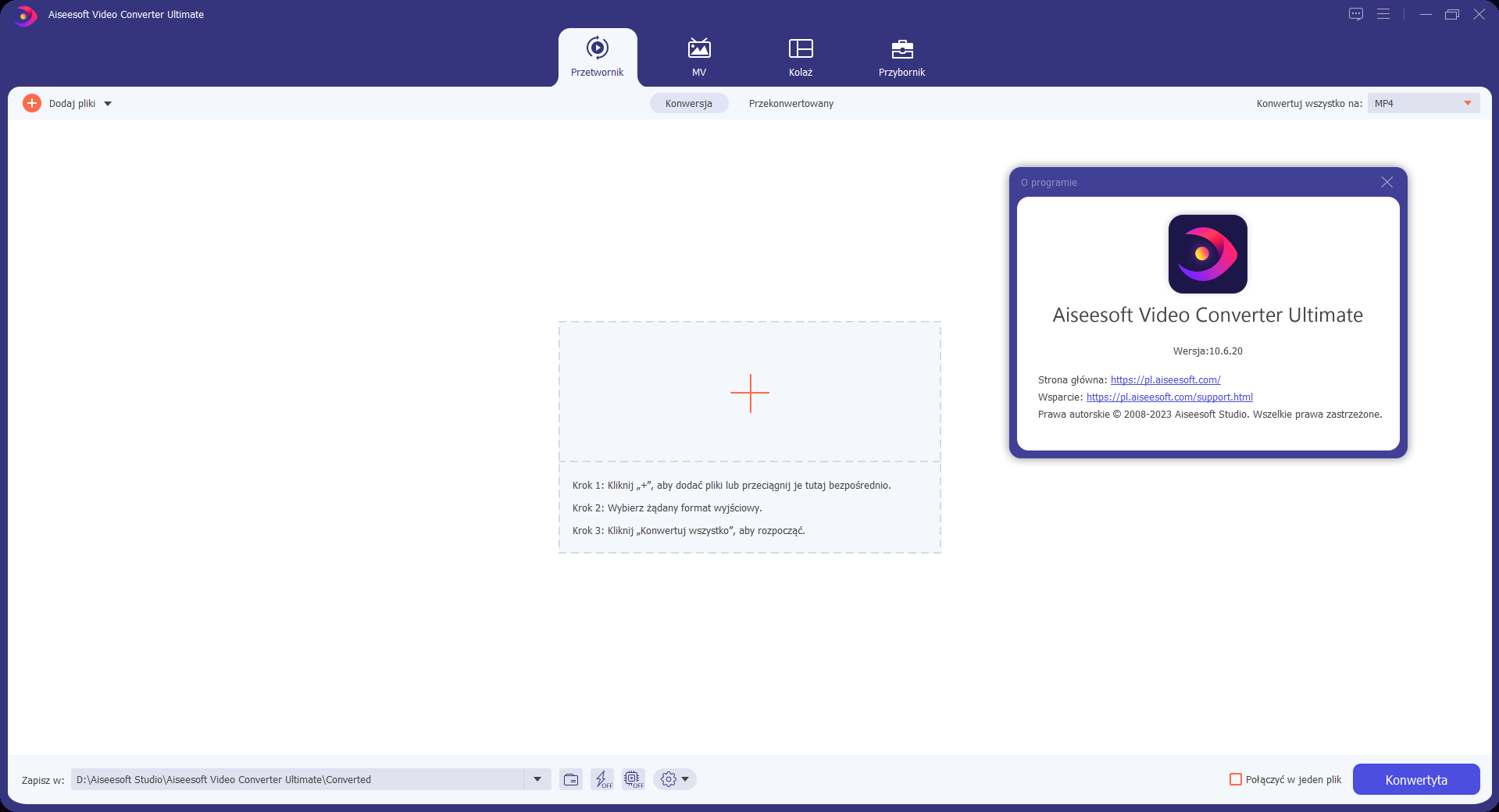
Task: Click the Krok 1 instruction text
Action: (x=732, y=486)
